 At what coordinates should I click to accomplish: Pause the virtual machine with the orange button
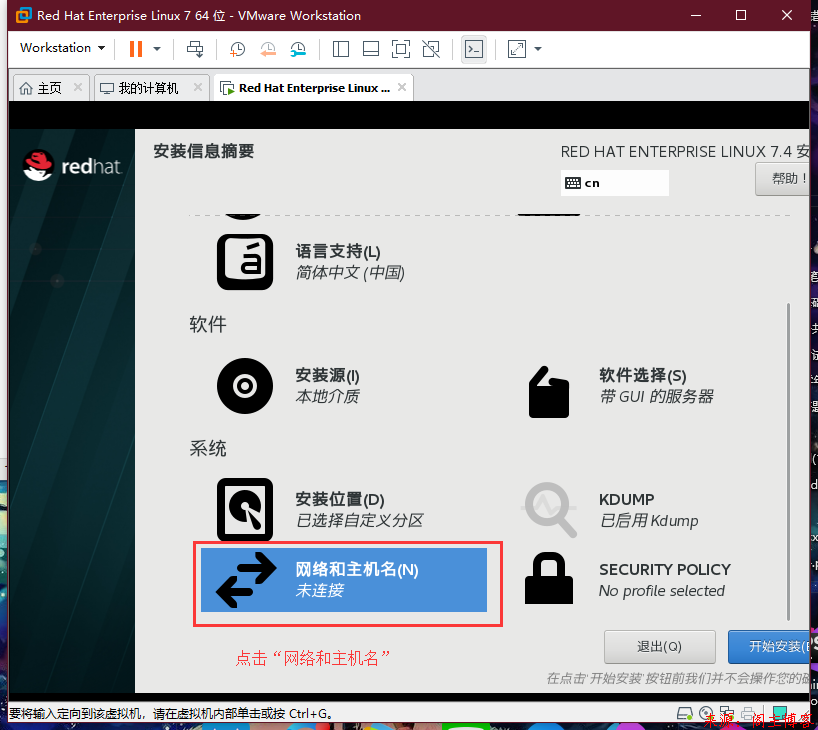pos(136,49)
